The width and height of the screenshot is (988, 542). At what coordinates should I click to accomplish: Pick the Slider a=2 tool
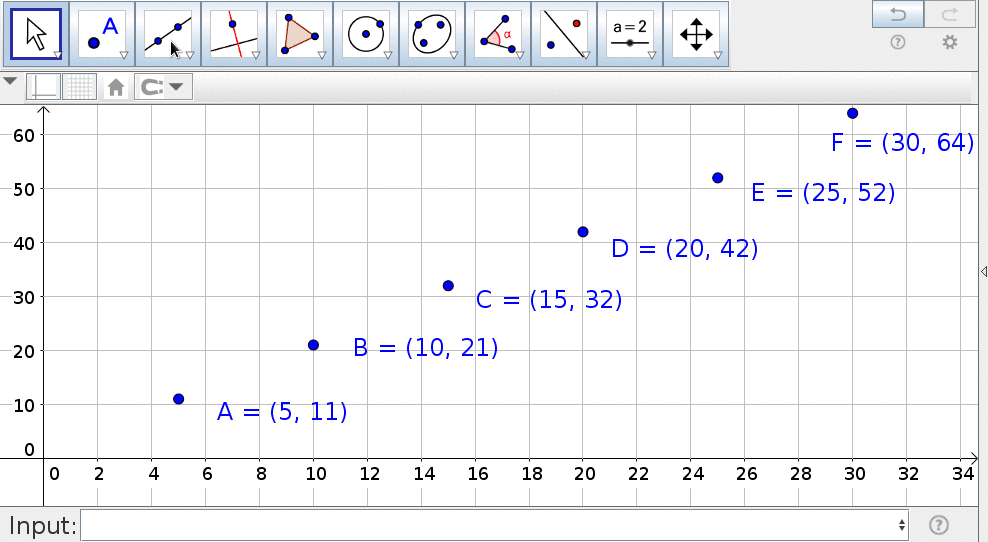(x=630, y=33)
